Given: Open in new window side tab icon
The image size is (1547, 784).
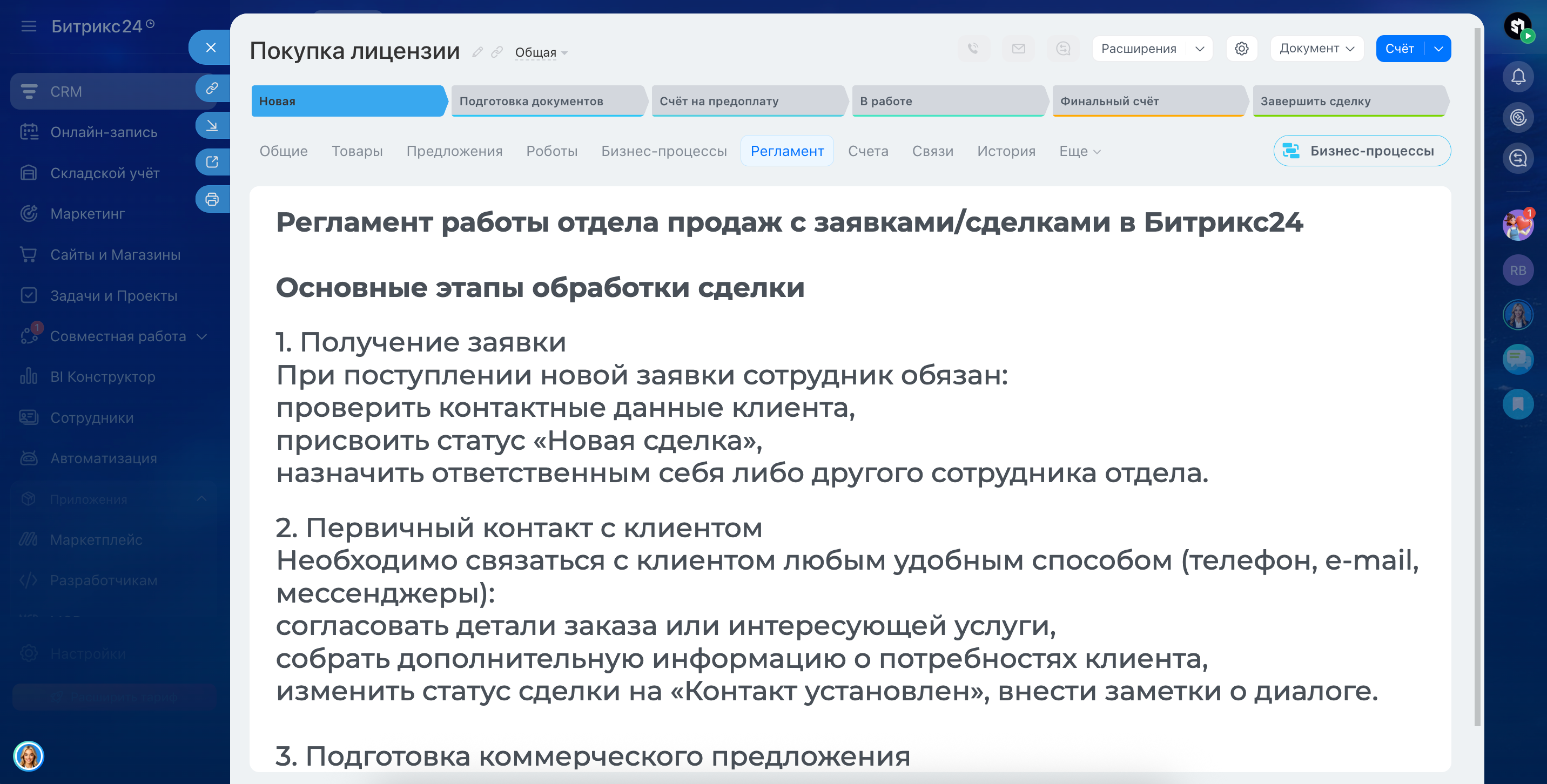Looking at the screenshot, I should [212, 162].
